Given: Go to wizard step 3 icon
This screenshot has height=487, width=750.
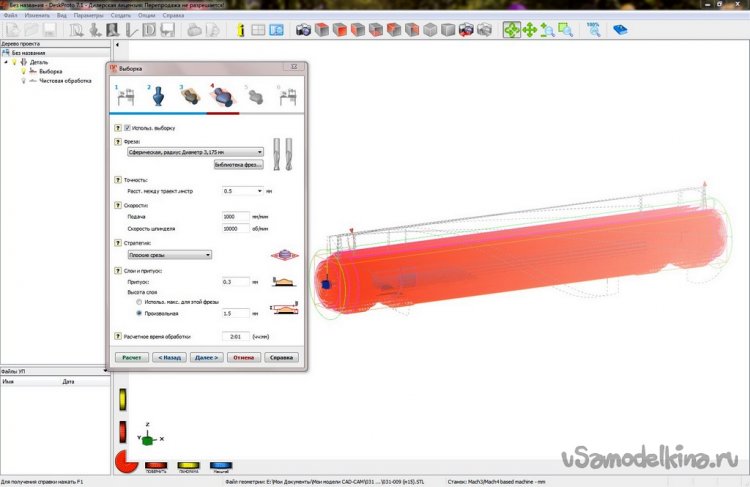Looking at the screenshot, I should (188, 98).
